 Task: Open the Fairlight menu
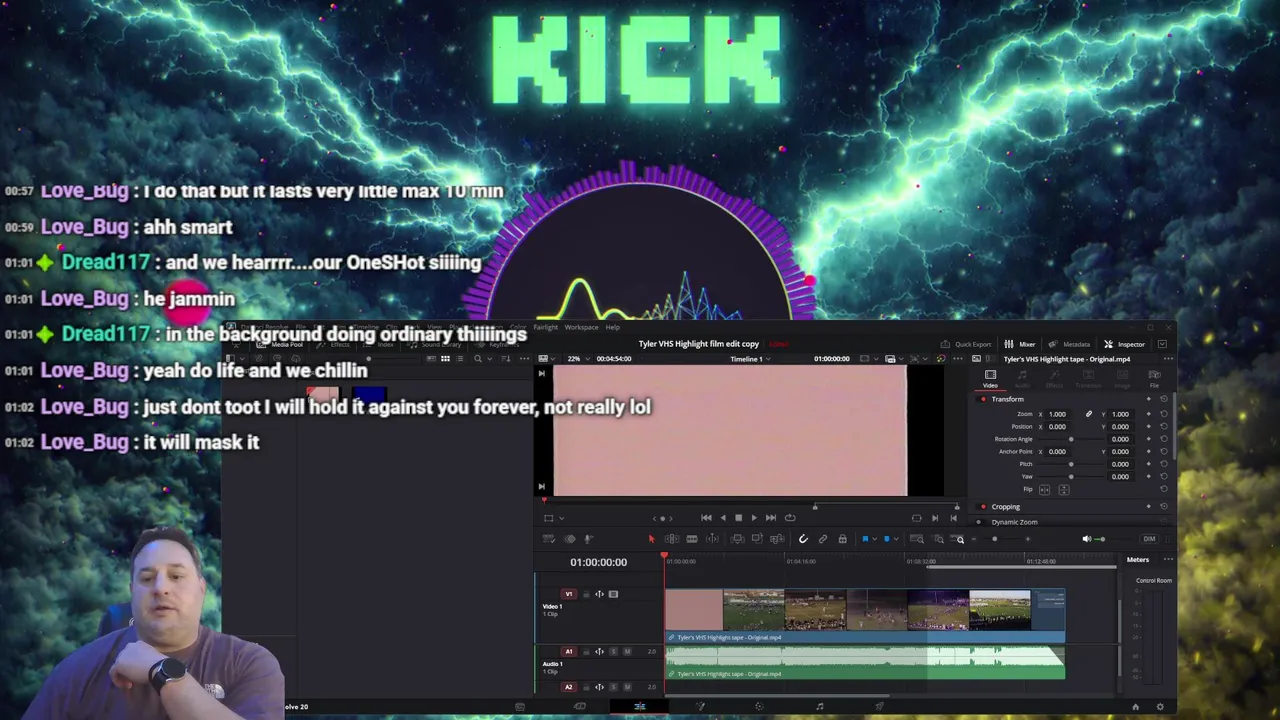click(x=545, y=327)
